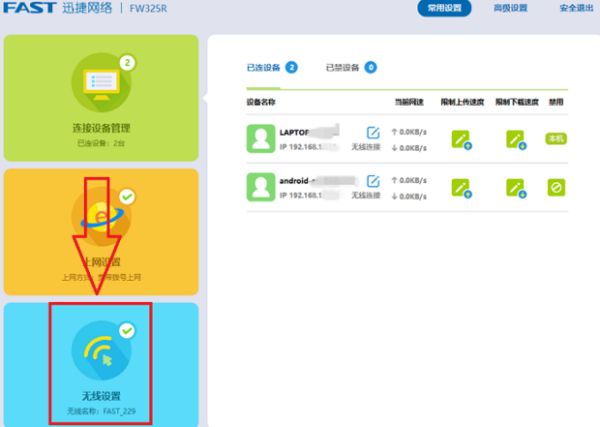Open the 上网设置 internet card

(101, 232)
